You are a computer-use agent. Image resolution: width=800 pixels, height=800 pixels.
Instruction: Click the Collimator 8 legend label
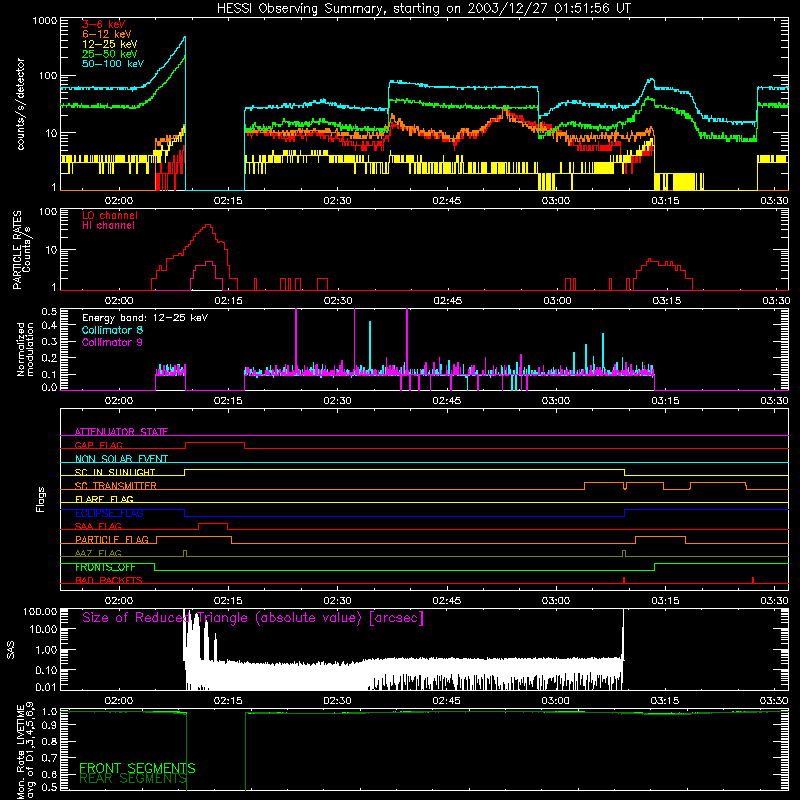(x=112, y=330)
